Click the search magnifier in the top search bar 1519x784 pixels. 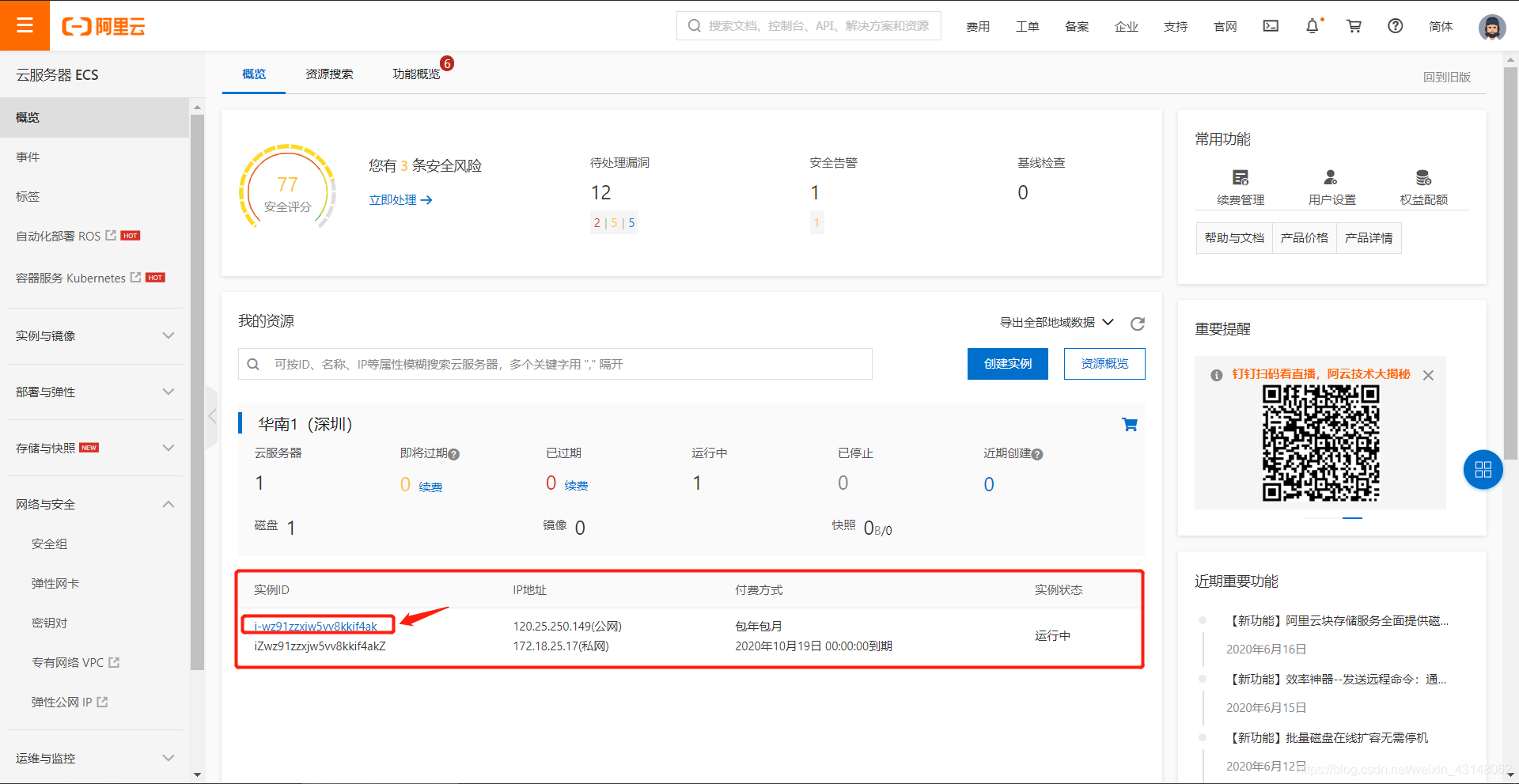pos(695,26)
